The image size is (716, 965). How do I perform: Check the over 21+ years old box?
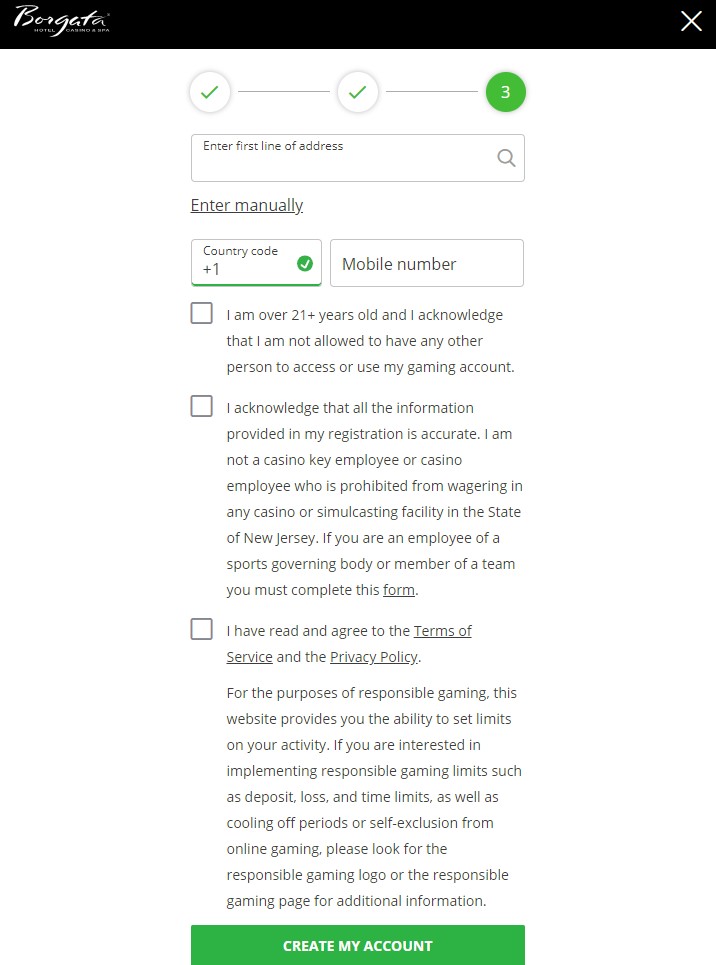[x=201, y=313]
